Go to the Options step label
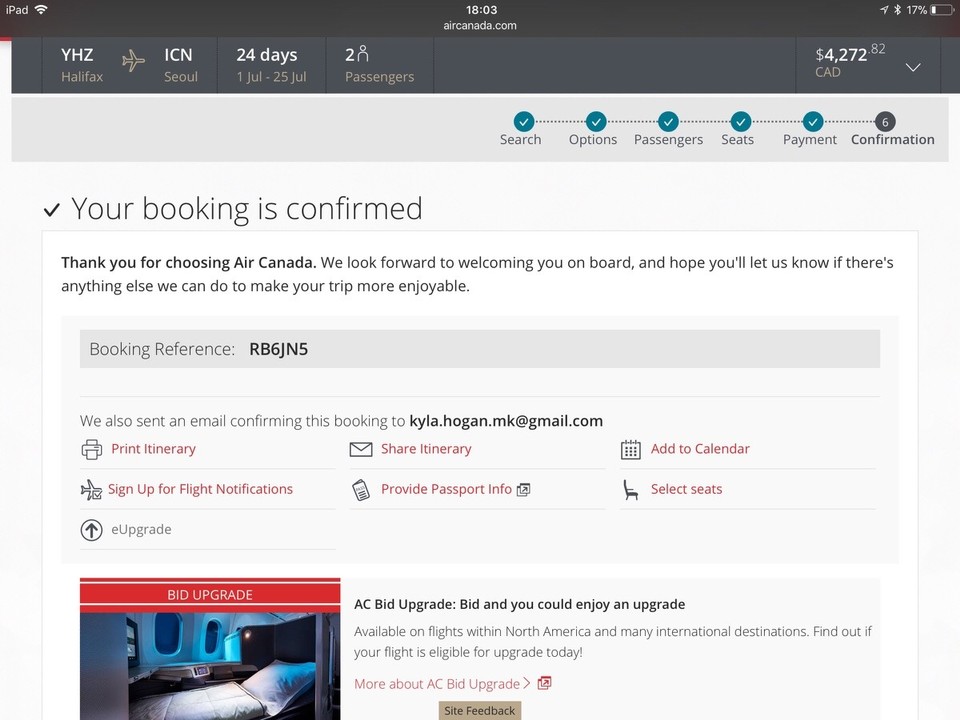960x720 pixels. (x=593, y=140)
